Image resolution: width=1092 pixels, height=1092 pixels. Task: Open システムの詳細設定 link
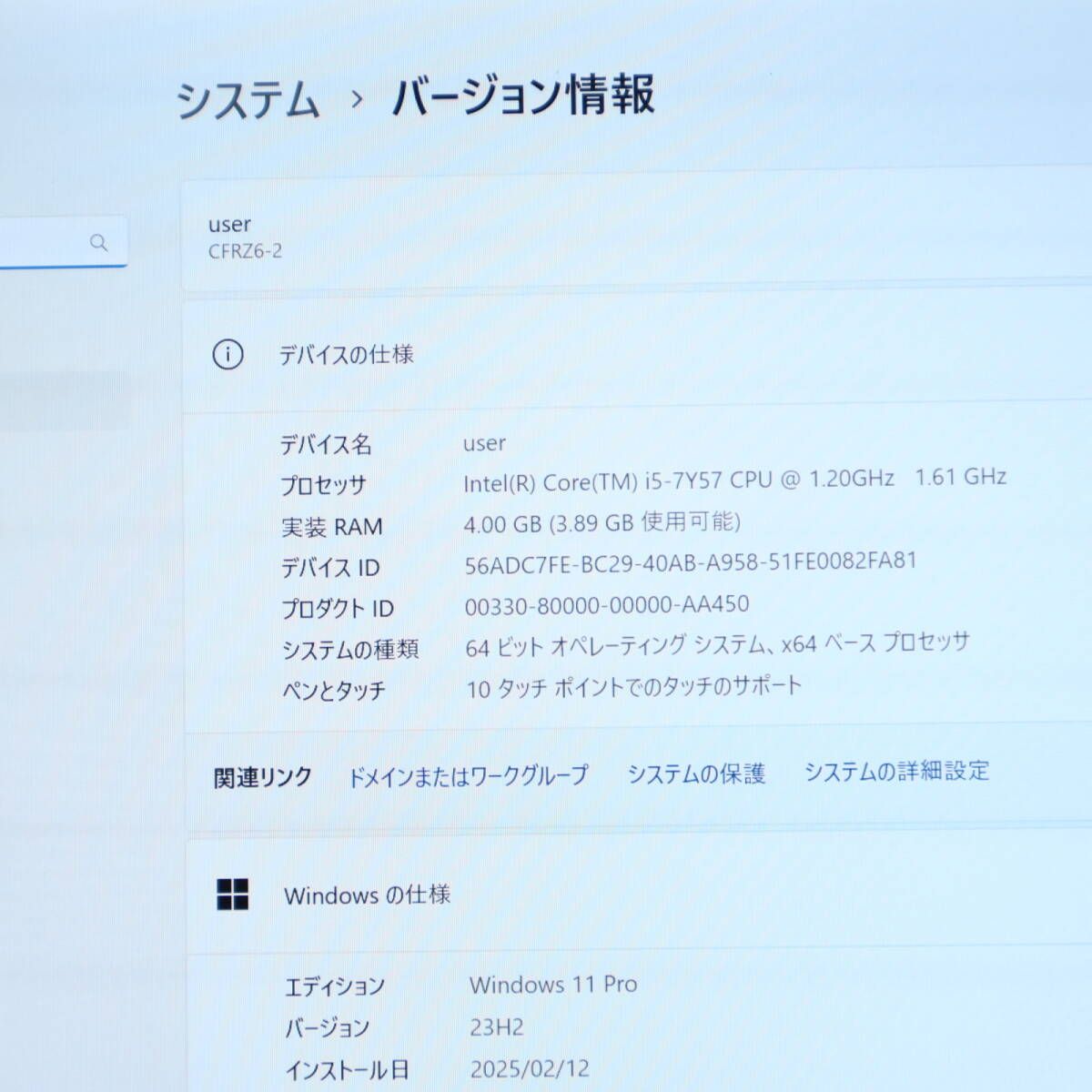(x=896, y=771)
